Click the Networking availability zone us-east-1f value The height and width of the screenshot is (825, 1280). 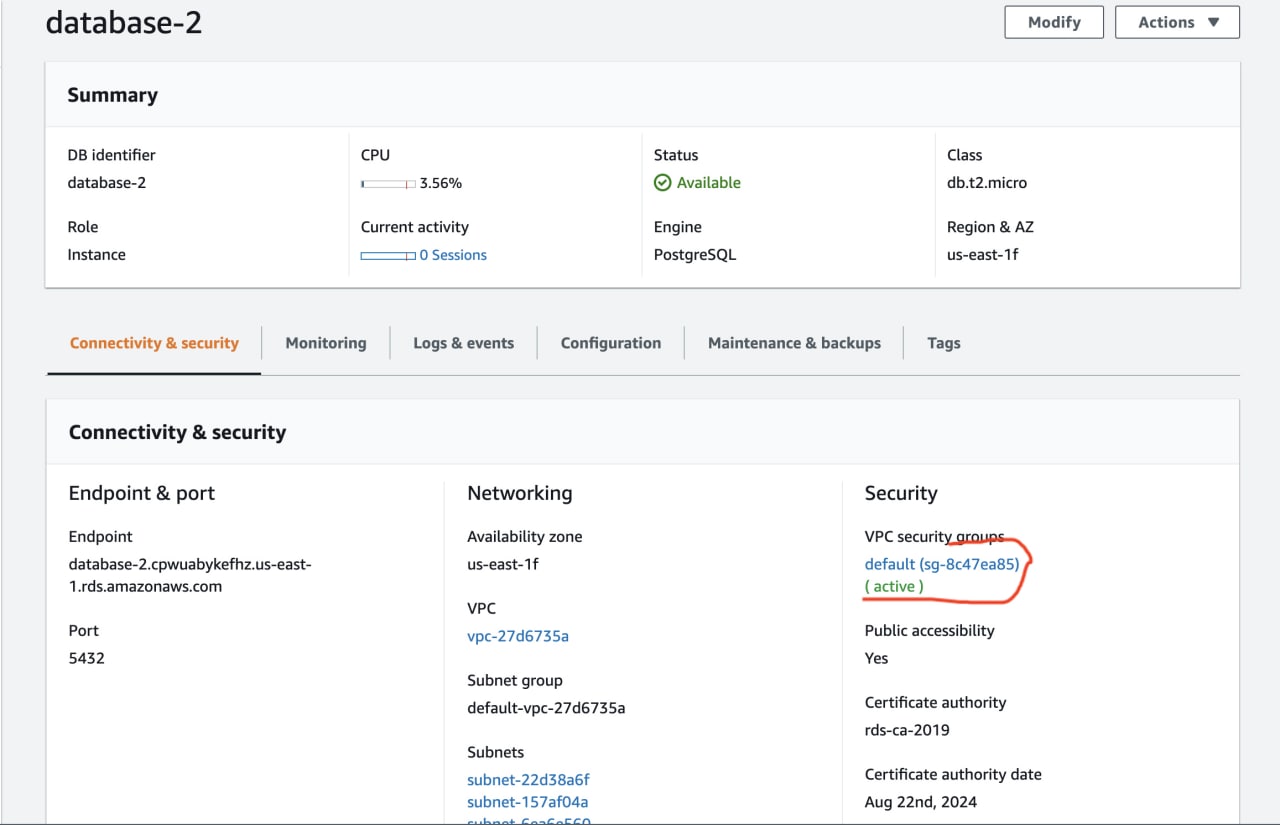click(x=503, y=564)
